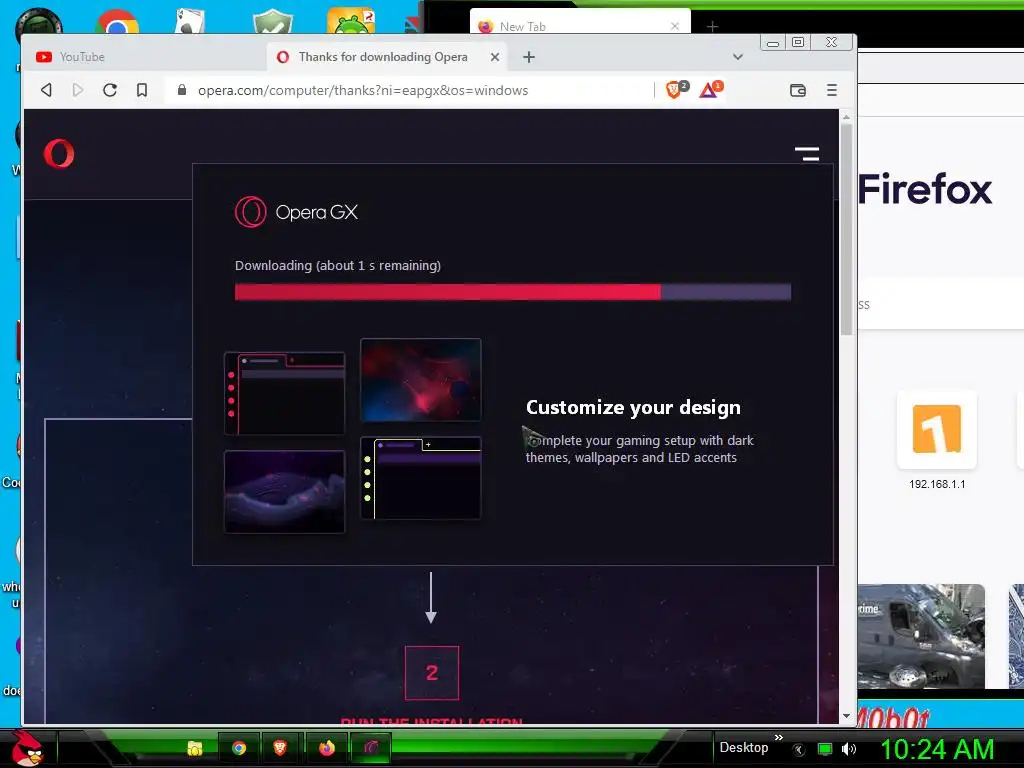Click the scrollbar down arrow
The width and height of the screenshot is (1024, 768).
tap(846, 716)
